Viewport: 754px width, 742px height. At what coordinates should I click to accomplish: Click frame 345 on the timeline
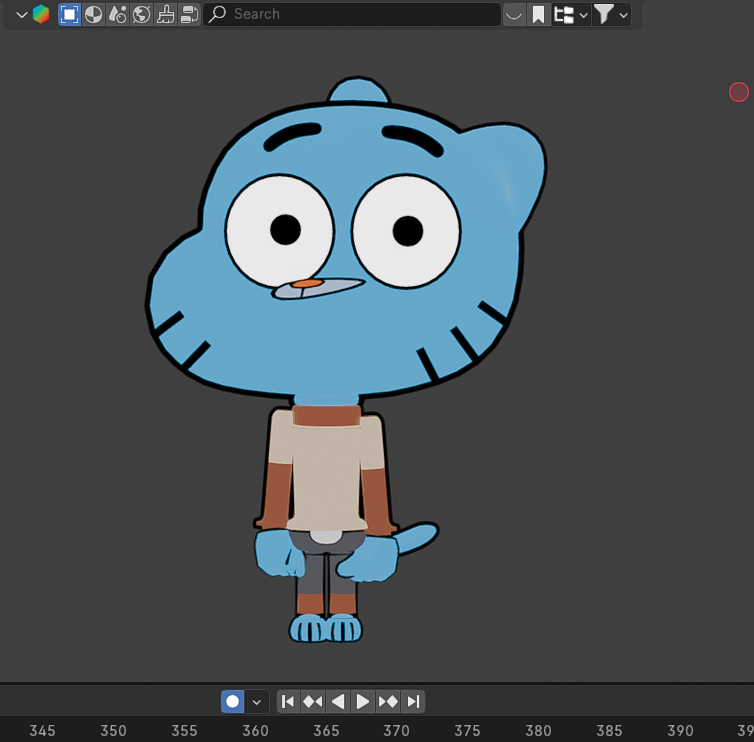42,730
